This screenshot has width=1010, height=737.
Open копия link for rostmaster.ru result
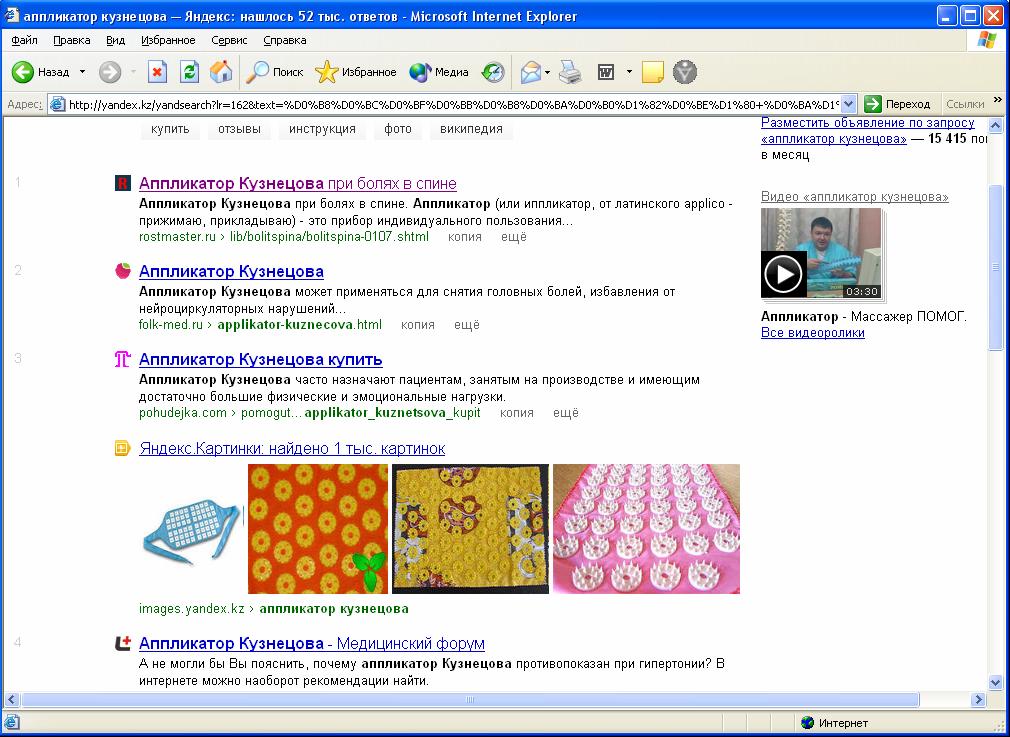tap(464, 237)
